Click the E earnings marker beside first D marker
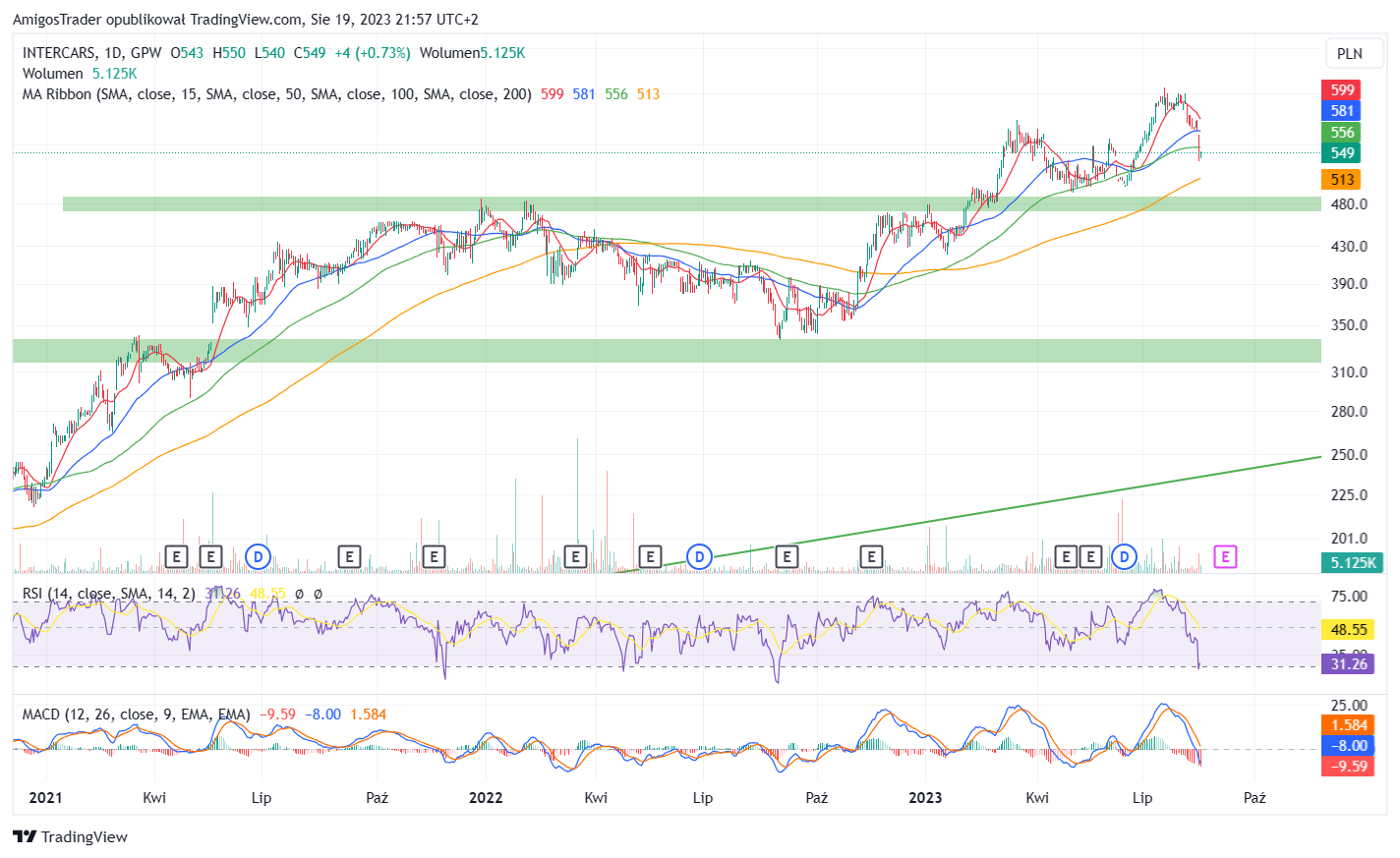 210,557
